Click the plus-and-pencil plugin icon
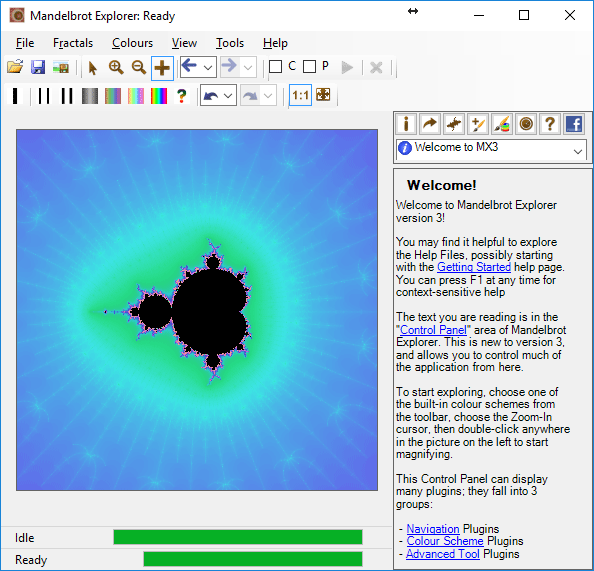The height and width of the screenshot is (571, 594). point(478,124)
